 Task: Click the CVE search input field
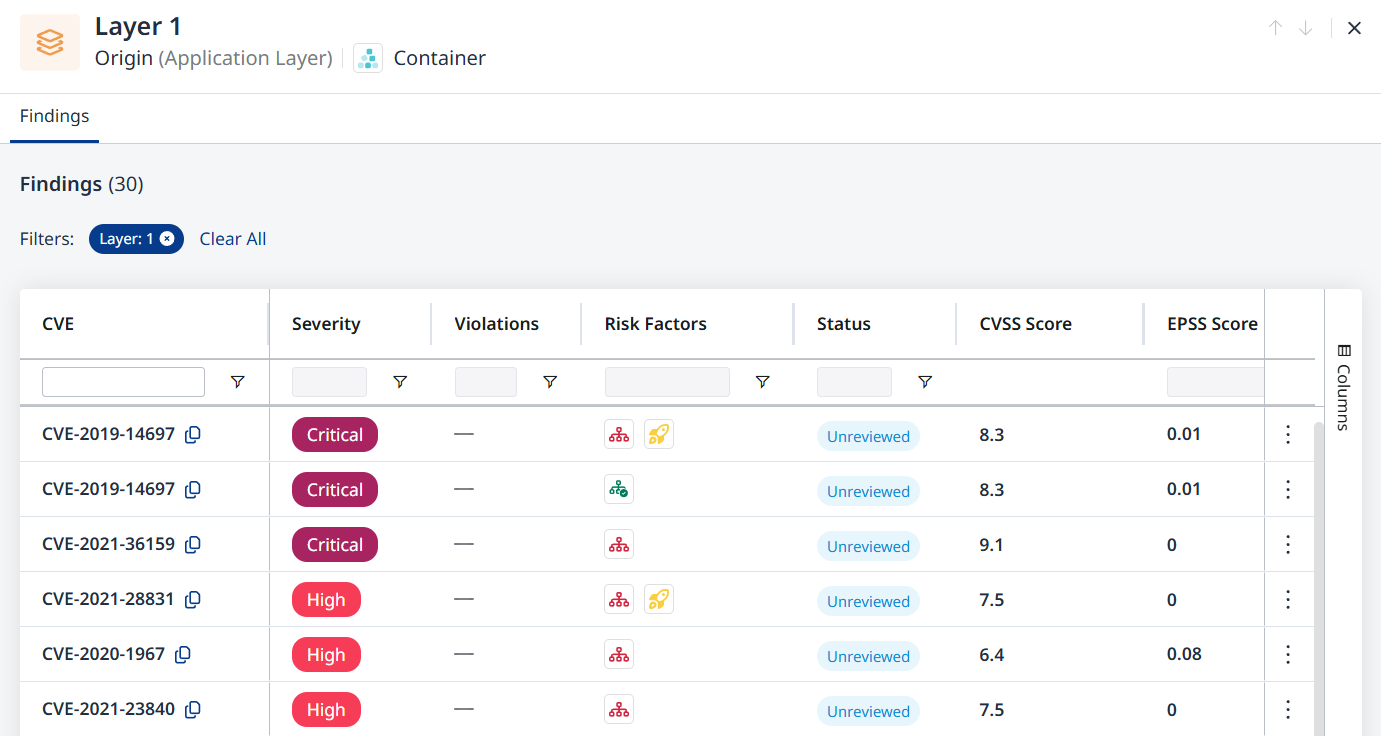click(123, 382)
